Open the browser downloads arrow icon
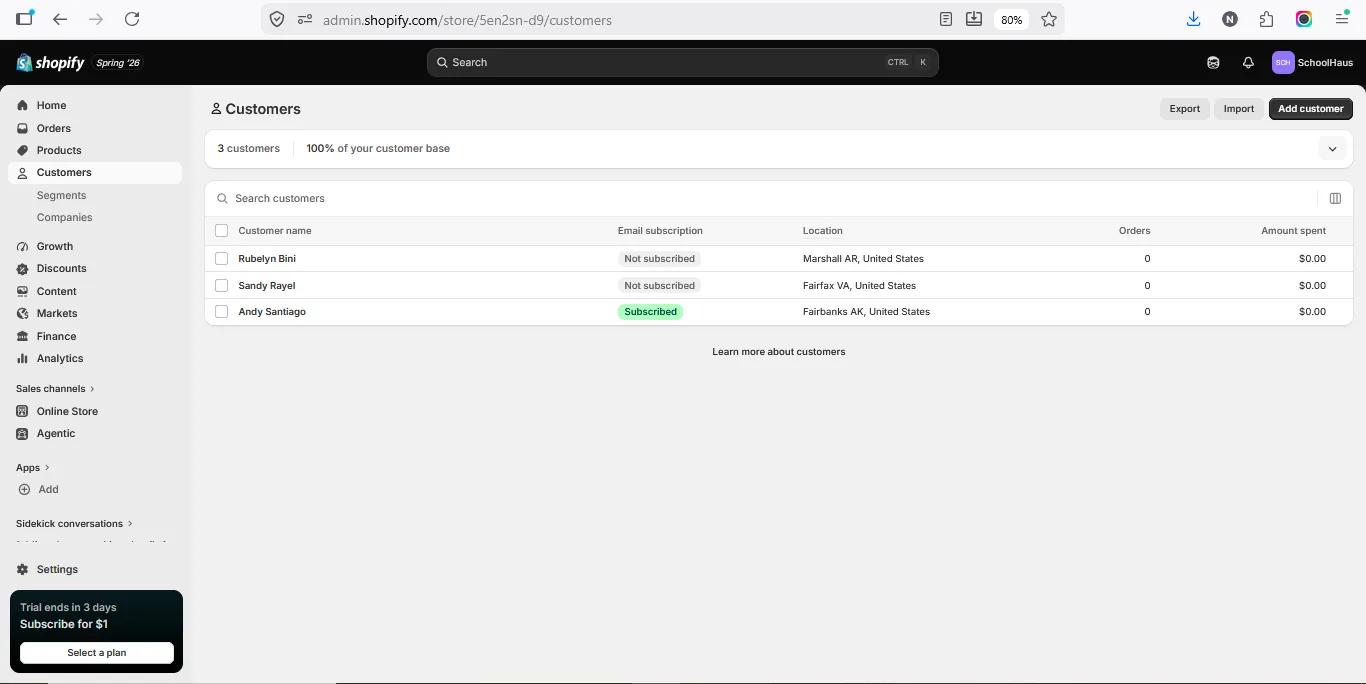The width and height of the screenshot is (1366, 684). pyautogui.click(x=1194, y=19)
